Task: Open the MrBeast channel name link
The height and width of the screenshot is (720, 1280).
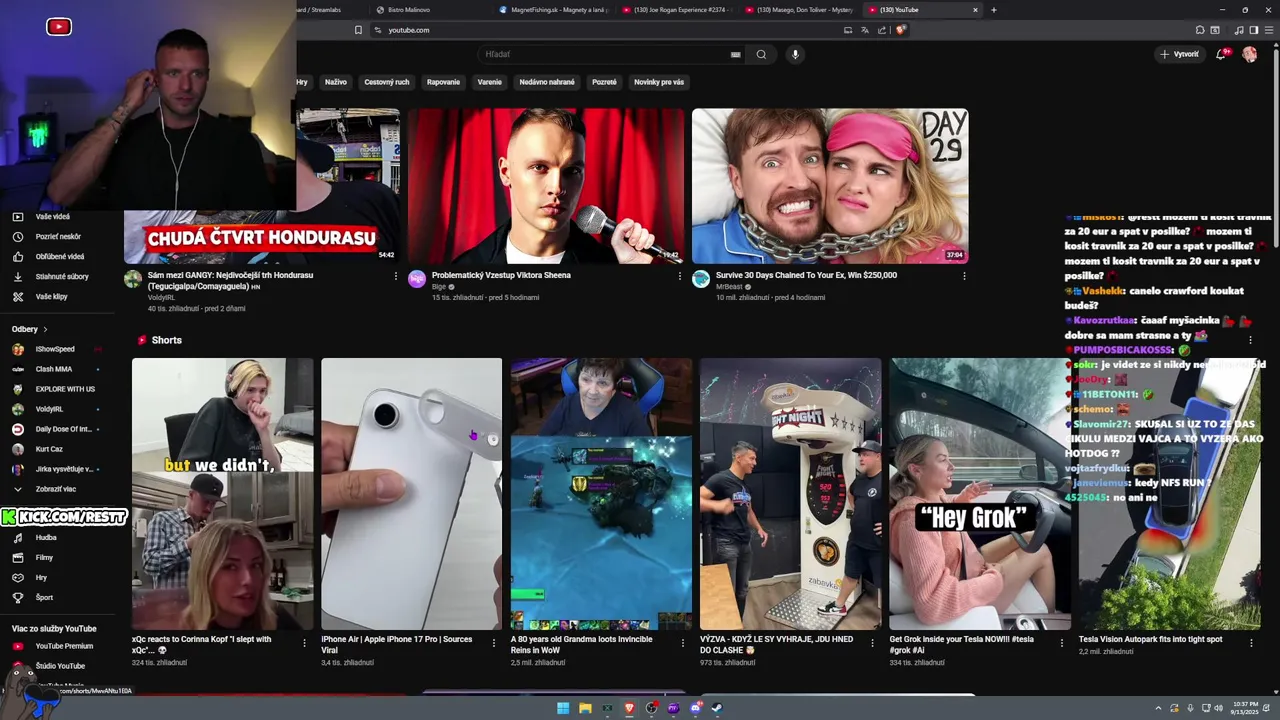Action: click(x=728, y=287)
